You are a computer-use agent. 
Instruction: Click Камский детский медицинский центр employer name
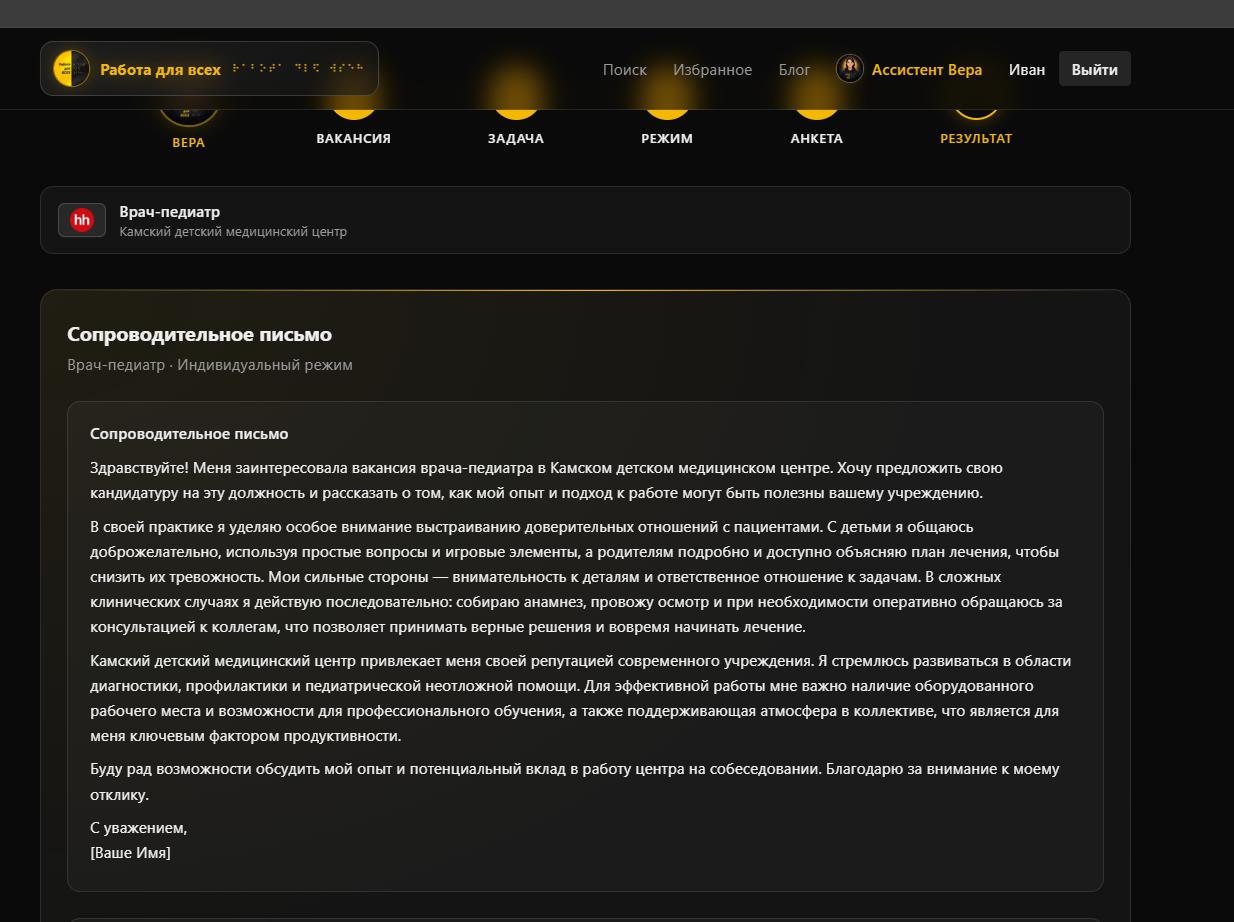[233, 232]
